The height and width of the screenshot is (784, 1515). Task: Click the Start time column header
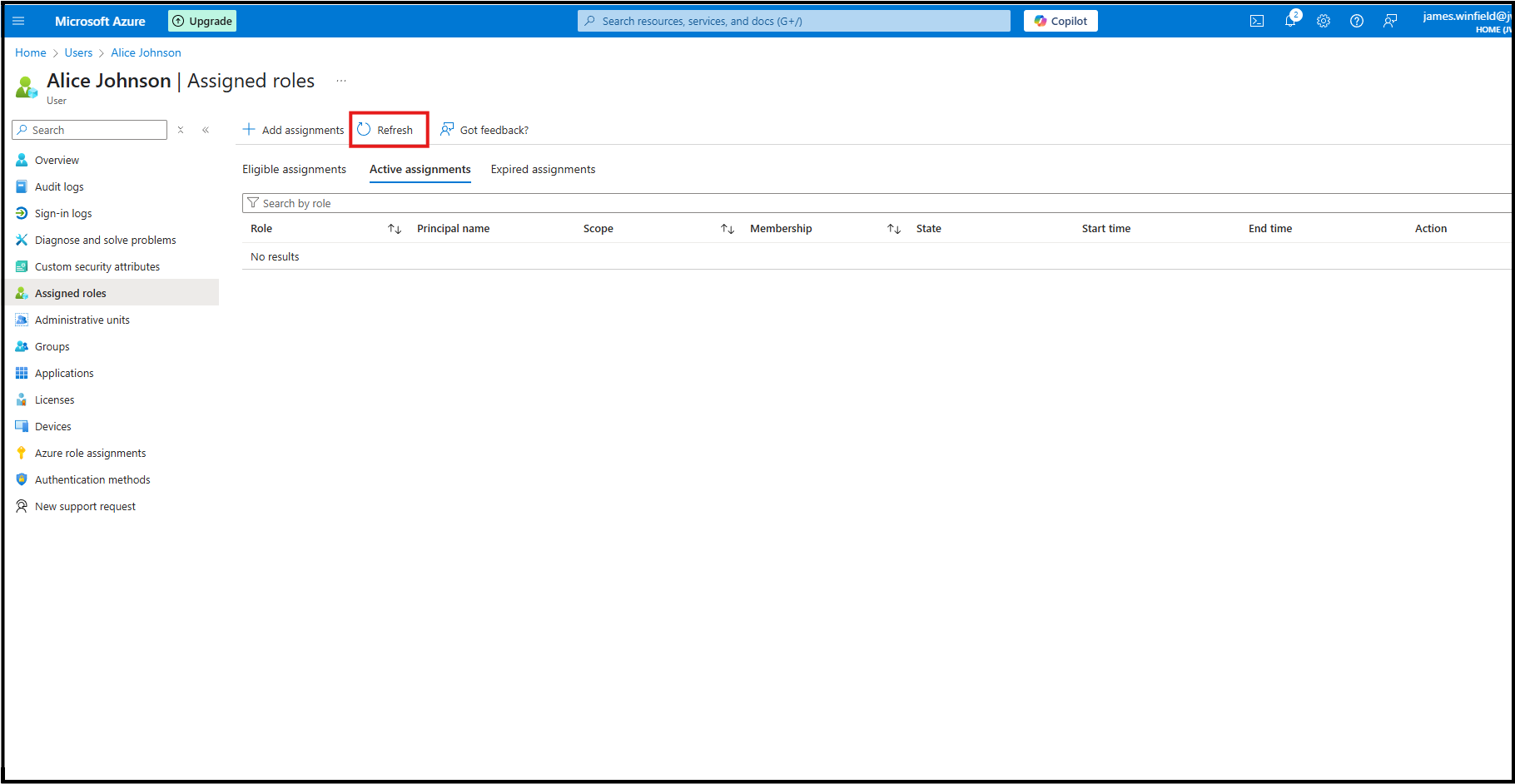coord(1106,229)
